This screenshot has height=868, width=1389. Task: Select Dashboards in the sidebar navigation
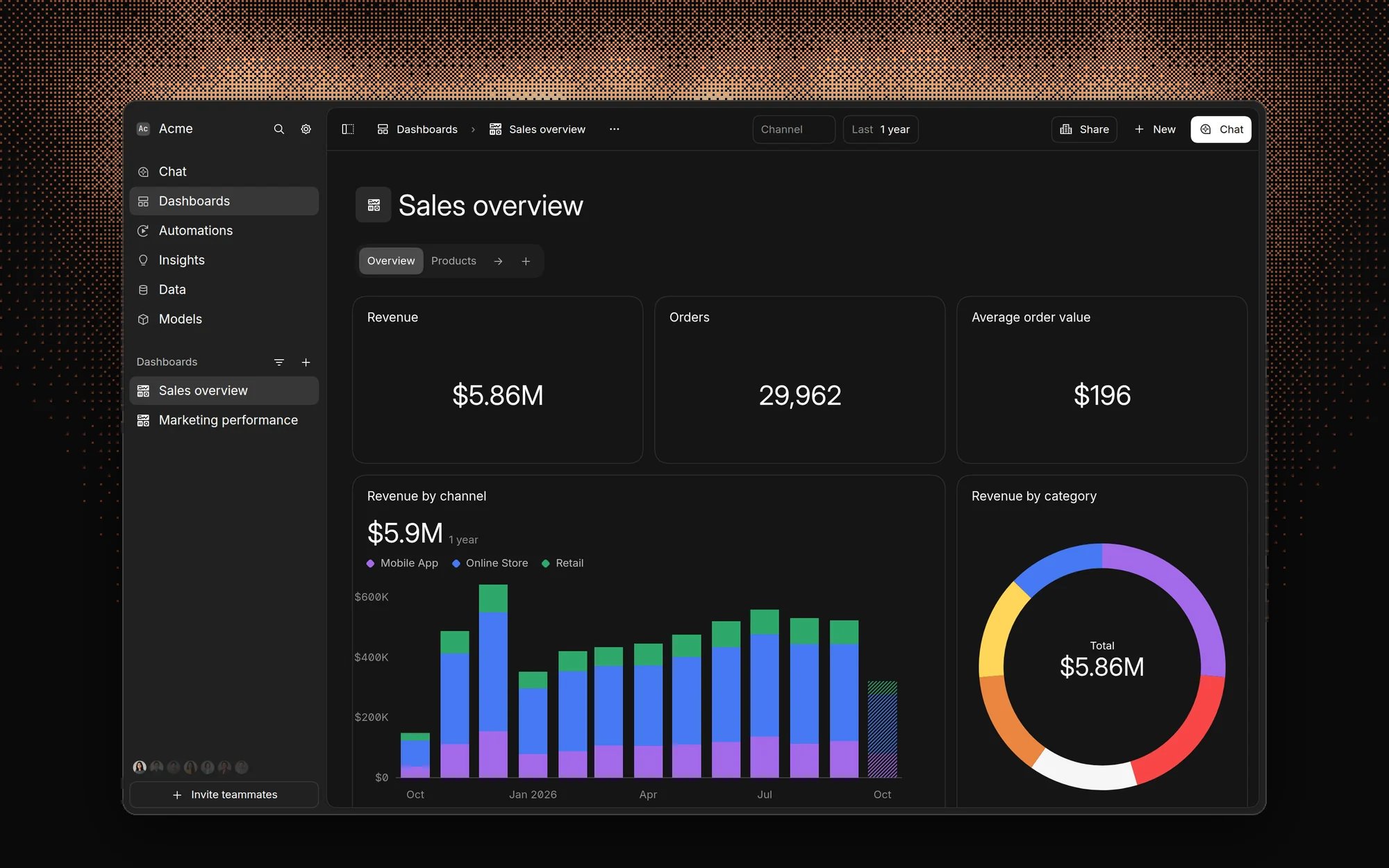pyautogui.click(x=224, y=201)
